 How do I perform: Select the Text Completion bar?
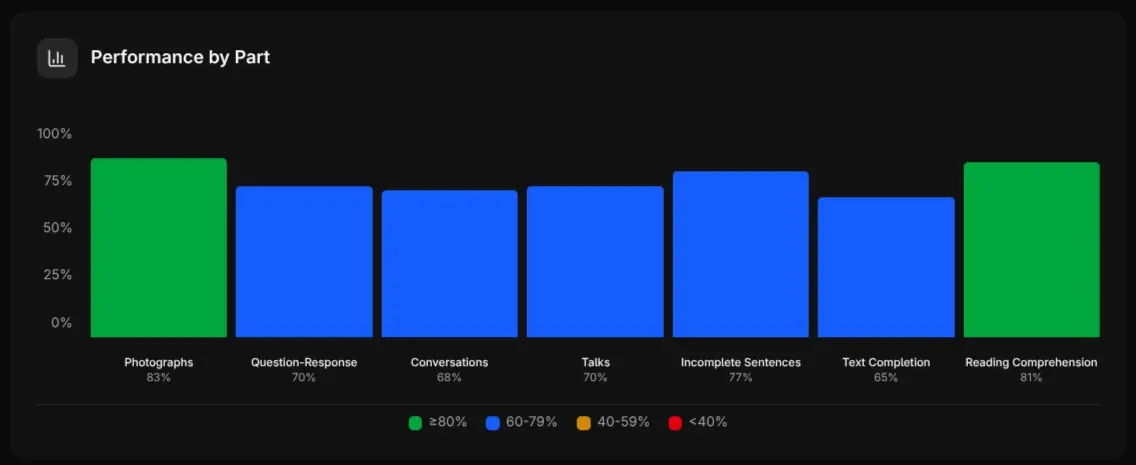[886, 268]
